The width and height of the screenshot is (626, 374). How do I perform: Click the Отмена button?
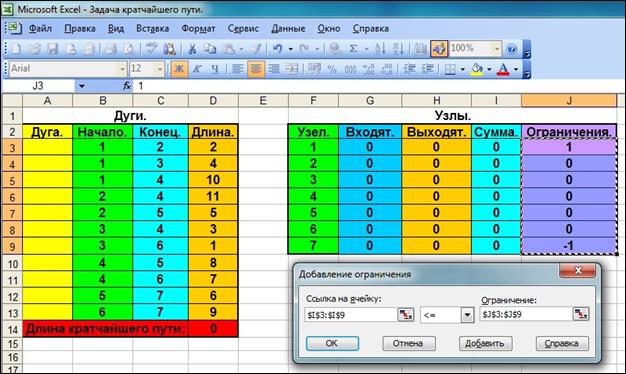pos(408,343)
